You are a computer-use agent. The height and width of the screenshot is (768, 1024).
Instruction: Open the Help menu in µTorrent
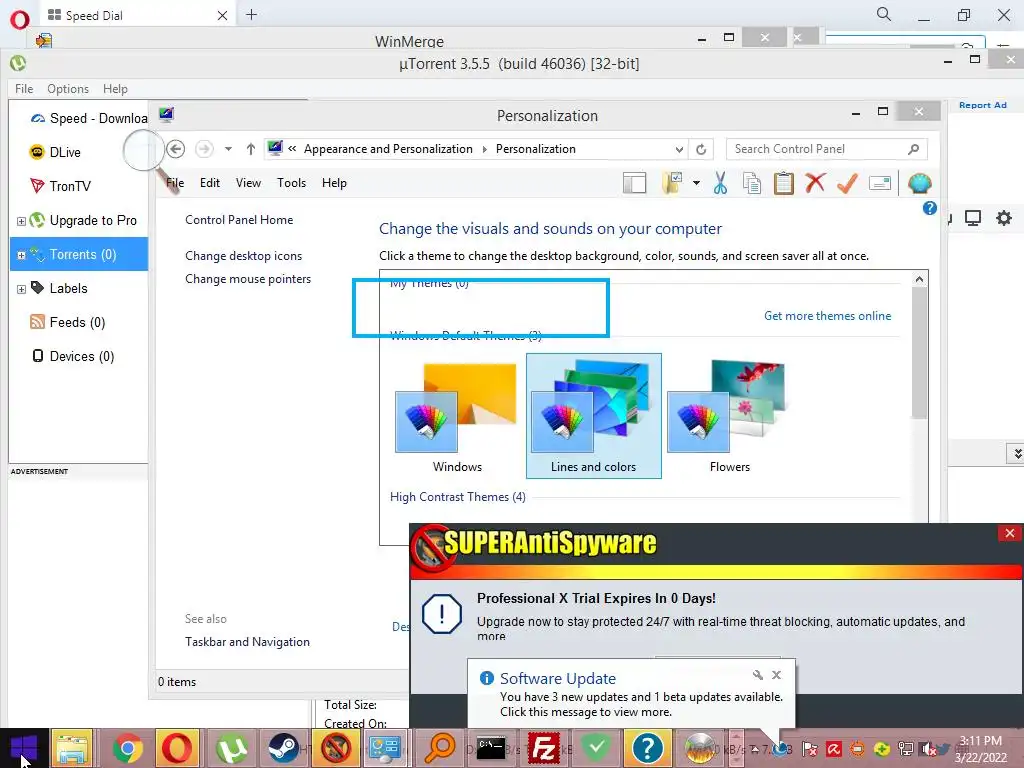[x=116, y=89]
